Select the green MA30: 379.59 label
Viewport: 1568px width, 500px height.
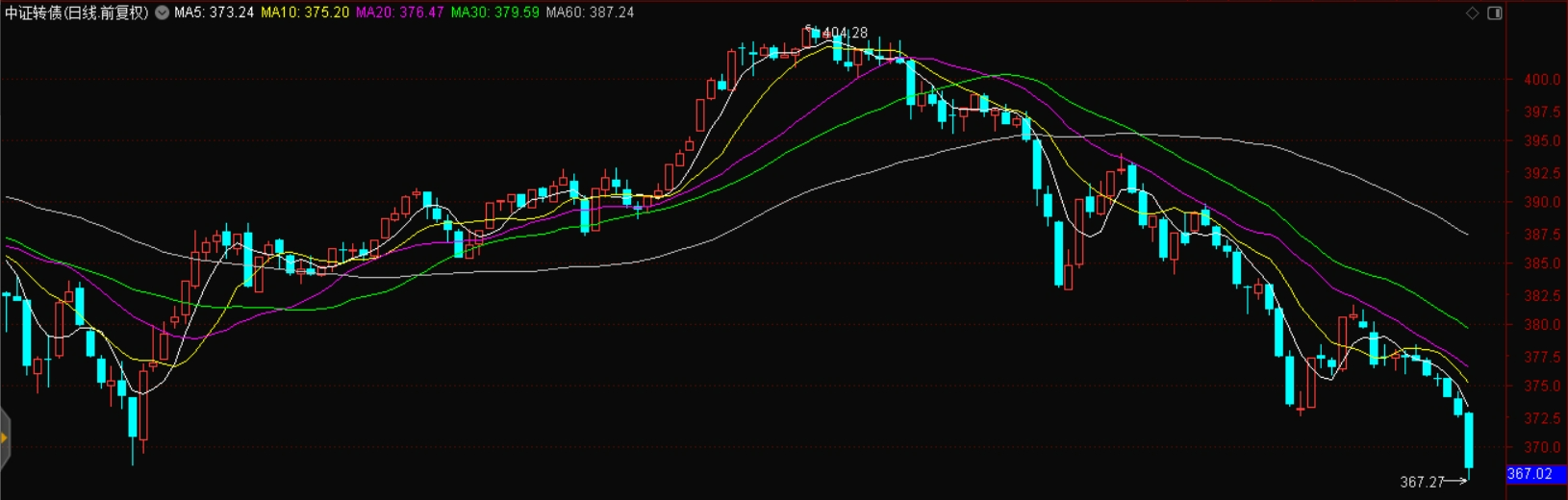494,12
